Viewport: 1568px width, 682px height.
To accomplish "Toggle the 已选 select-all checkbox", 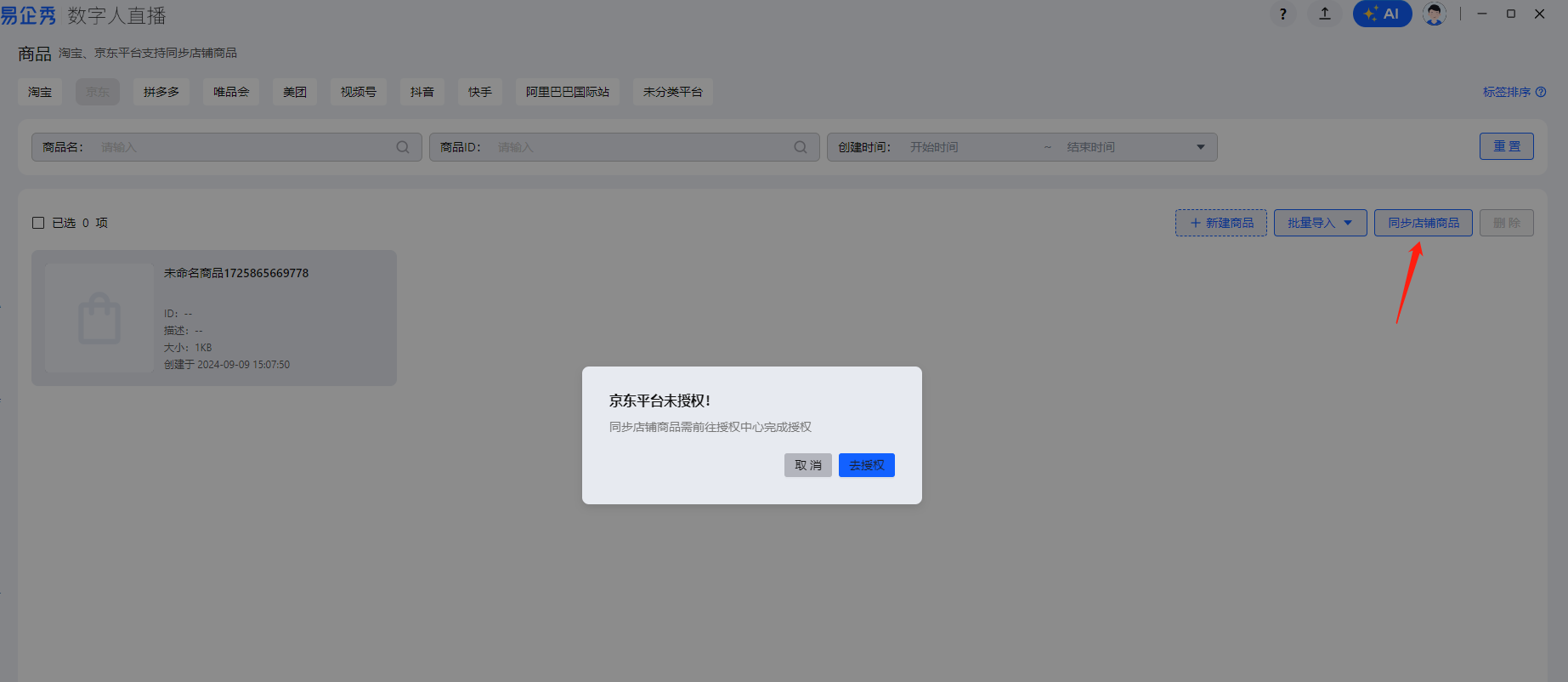I will [38, 223].
